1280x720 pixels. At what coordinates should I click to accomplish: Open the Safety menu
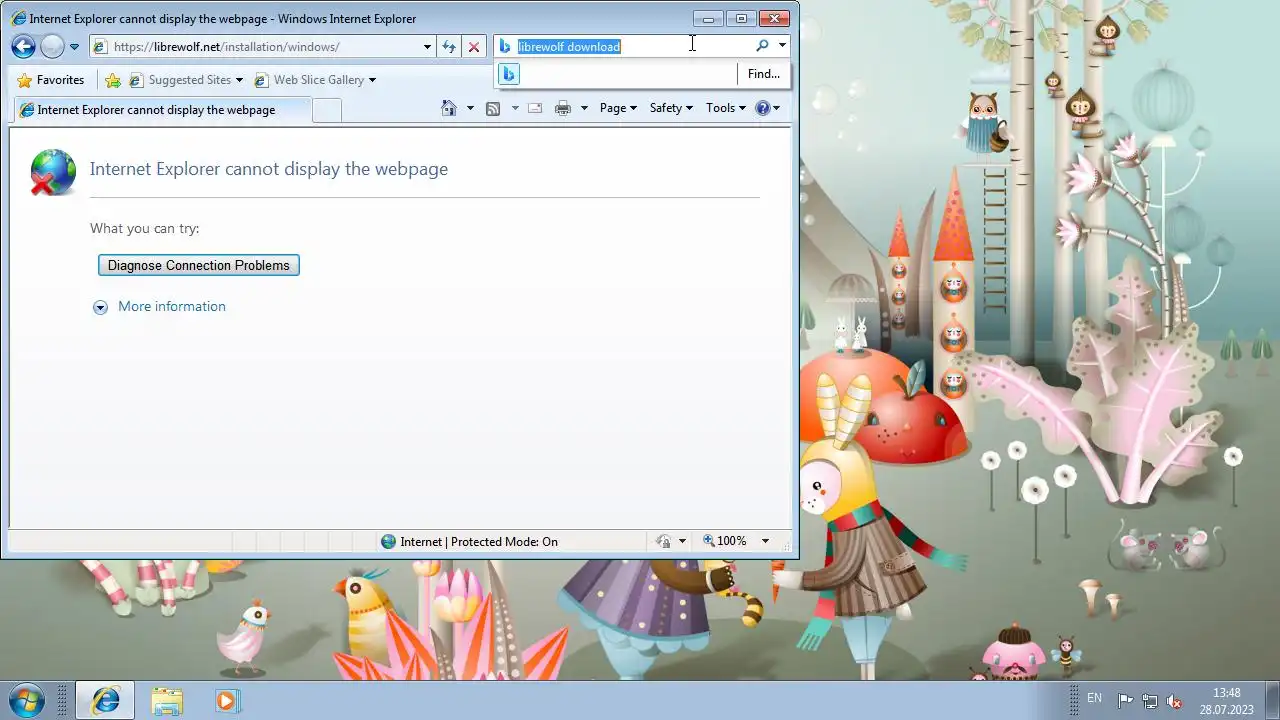coord(671,108)
